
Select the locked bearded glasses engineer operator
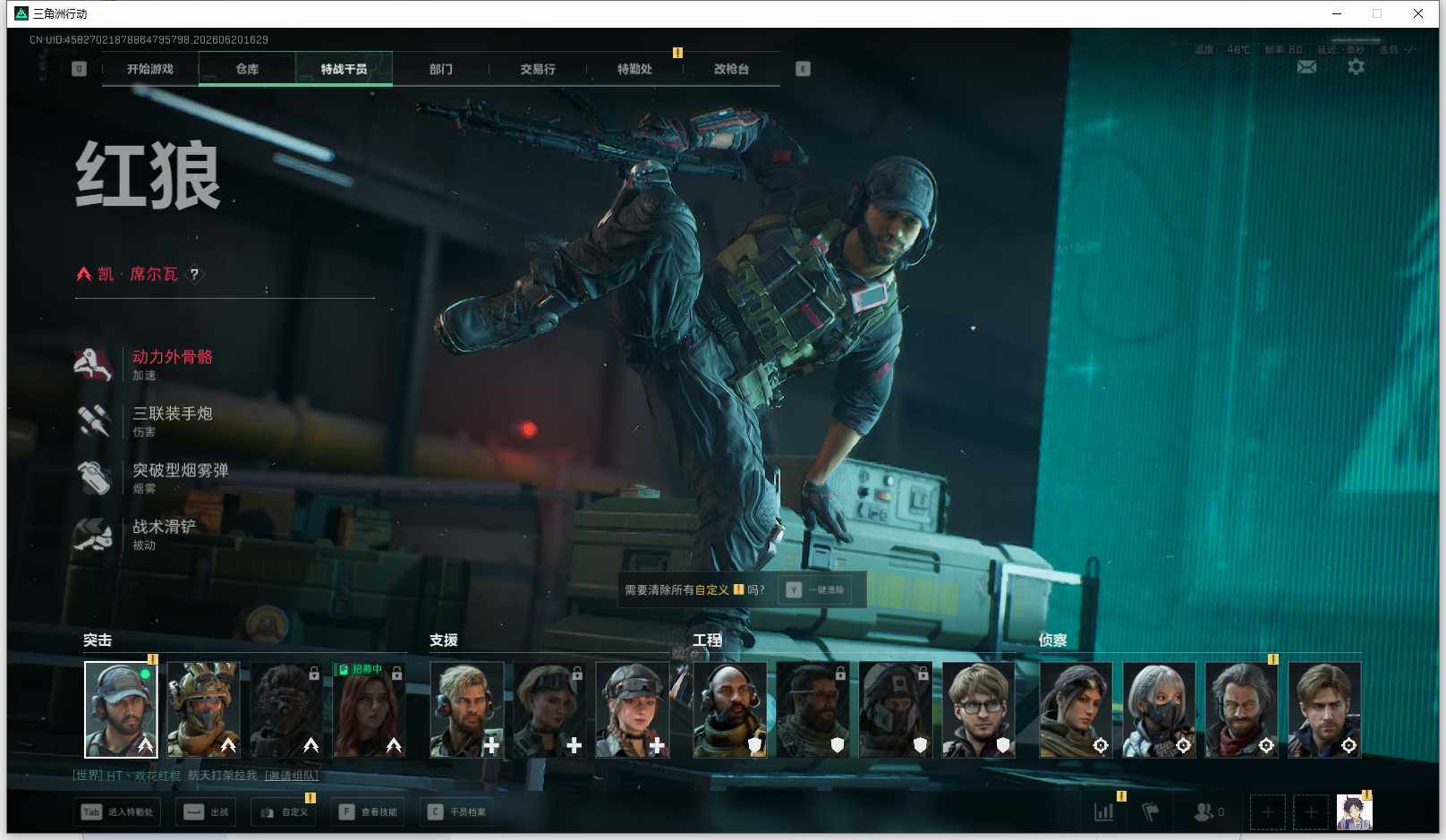point(812,709)
